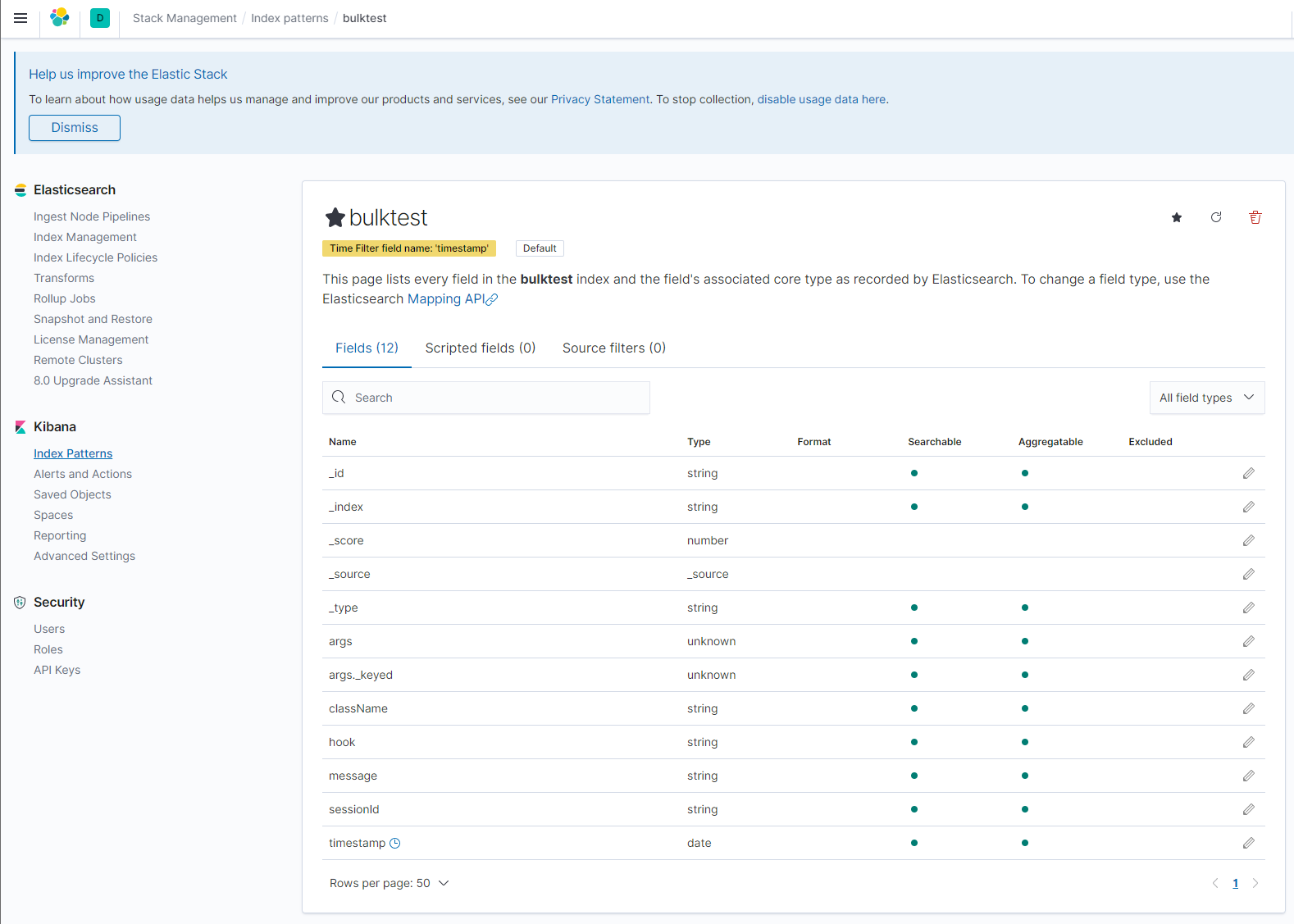Open Transforms page
This screenshot has height=924, width=1294.
pos(64,278)
